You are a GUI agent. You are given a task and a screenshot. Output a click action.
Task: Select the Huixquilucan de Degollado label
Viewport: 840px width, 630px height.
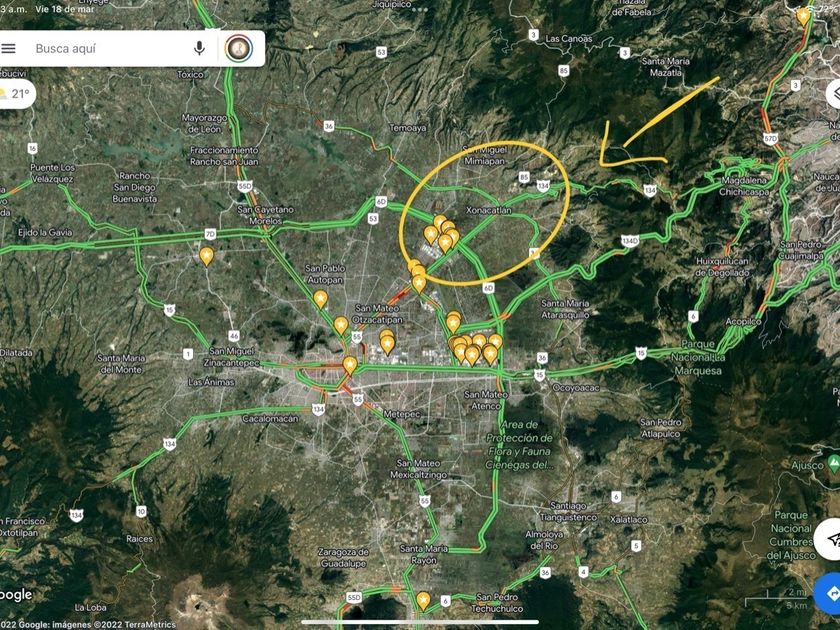coord(722,267)
